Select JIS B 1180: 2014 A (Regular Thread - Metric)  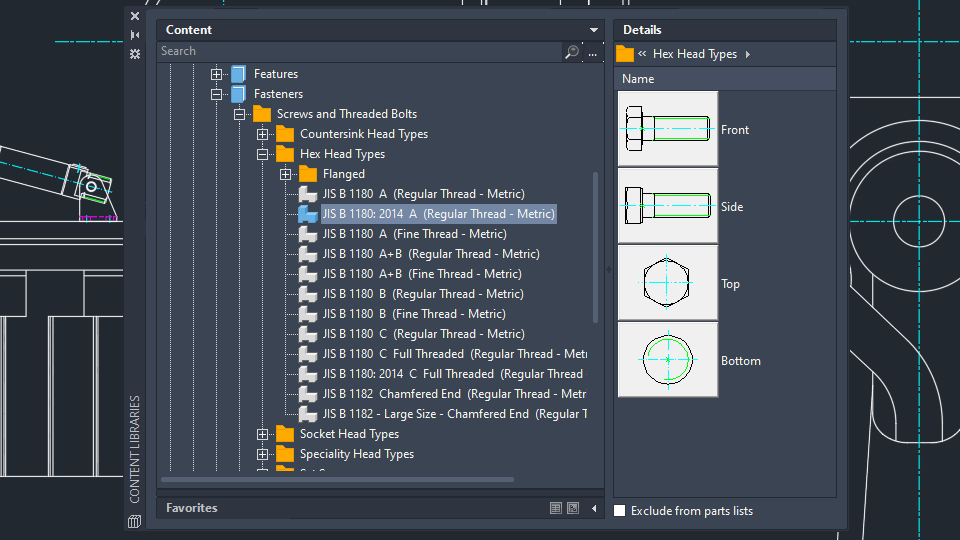pos(438,214)
